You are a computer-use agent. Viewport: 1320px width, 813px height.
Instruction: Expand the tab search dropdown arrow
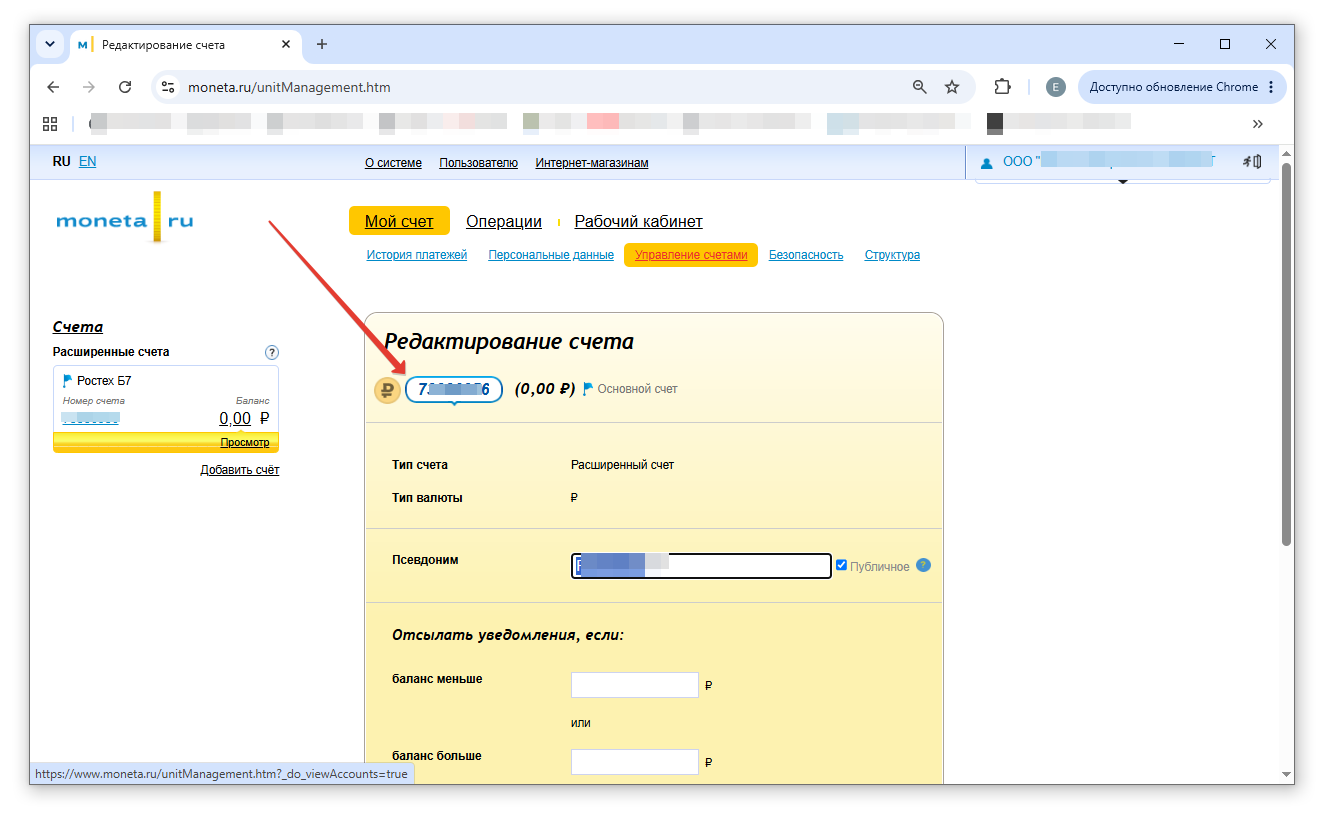49,44
